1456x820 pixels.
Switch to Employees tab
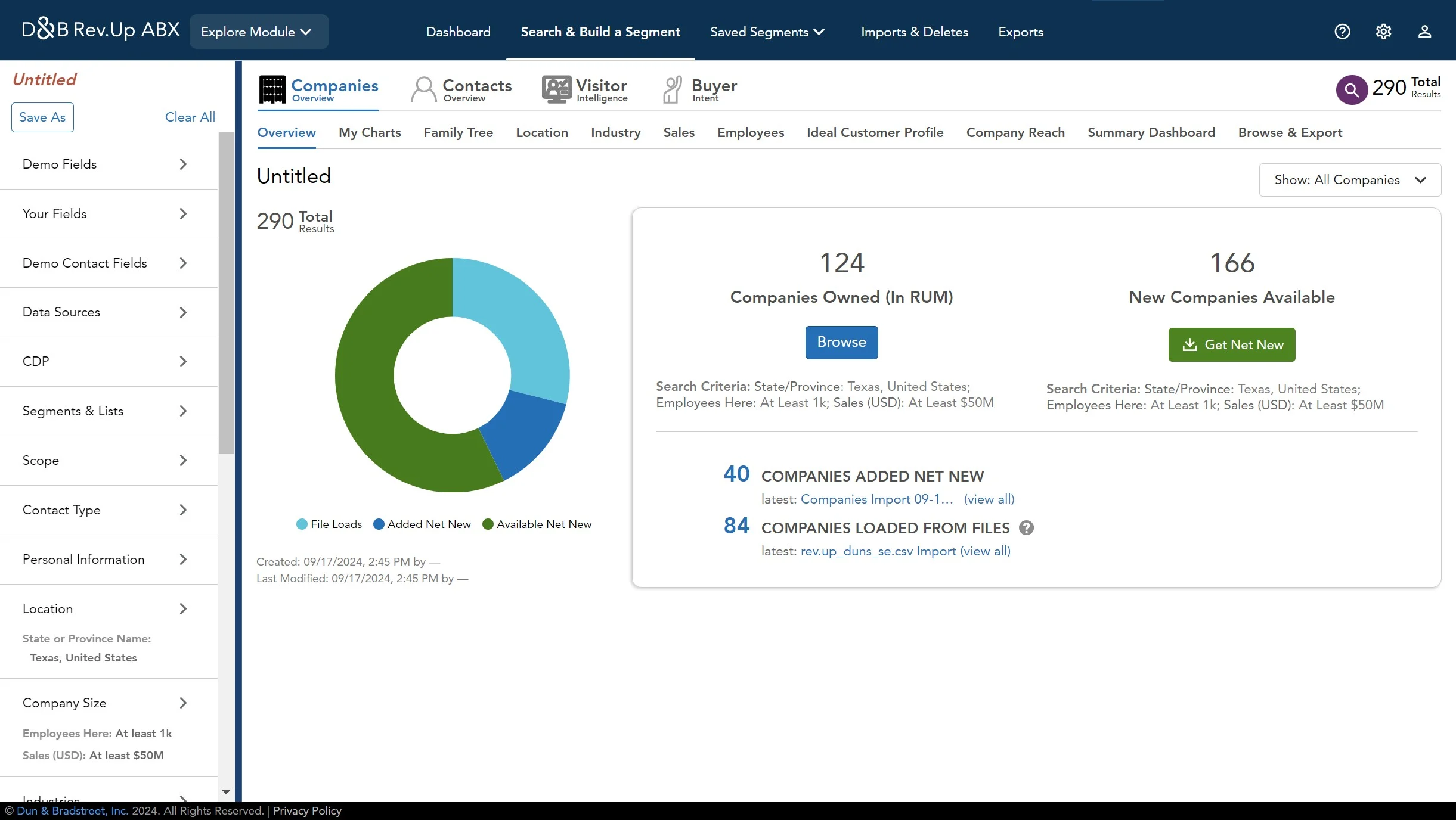[750, 132]
